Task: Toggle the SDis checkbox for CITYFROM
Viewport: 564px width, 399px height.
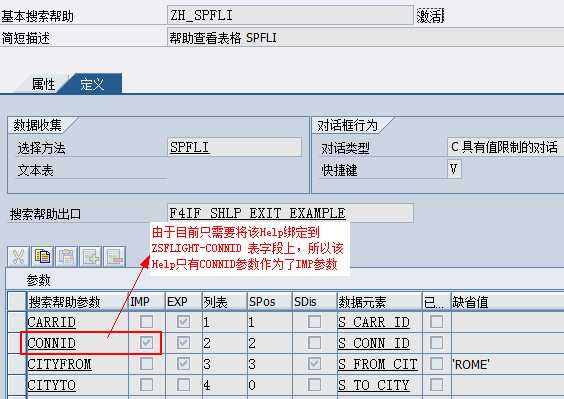Action: (314, 364)
